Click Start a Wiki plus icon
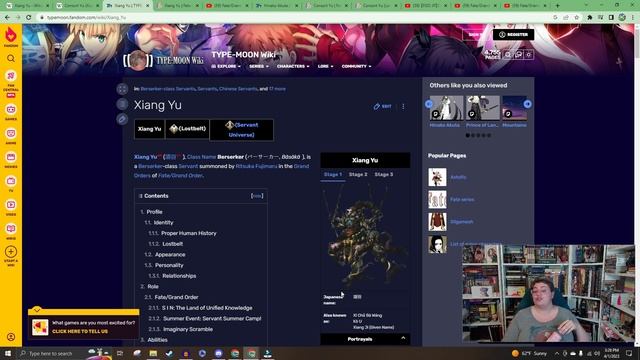The image size is (640, 360). coord(11,252)
